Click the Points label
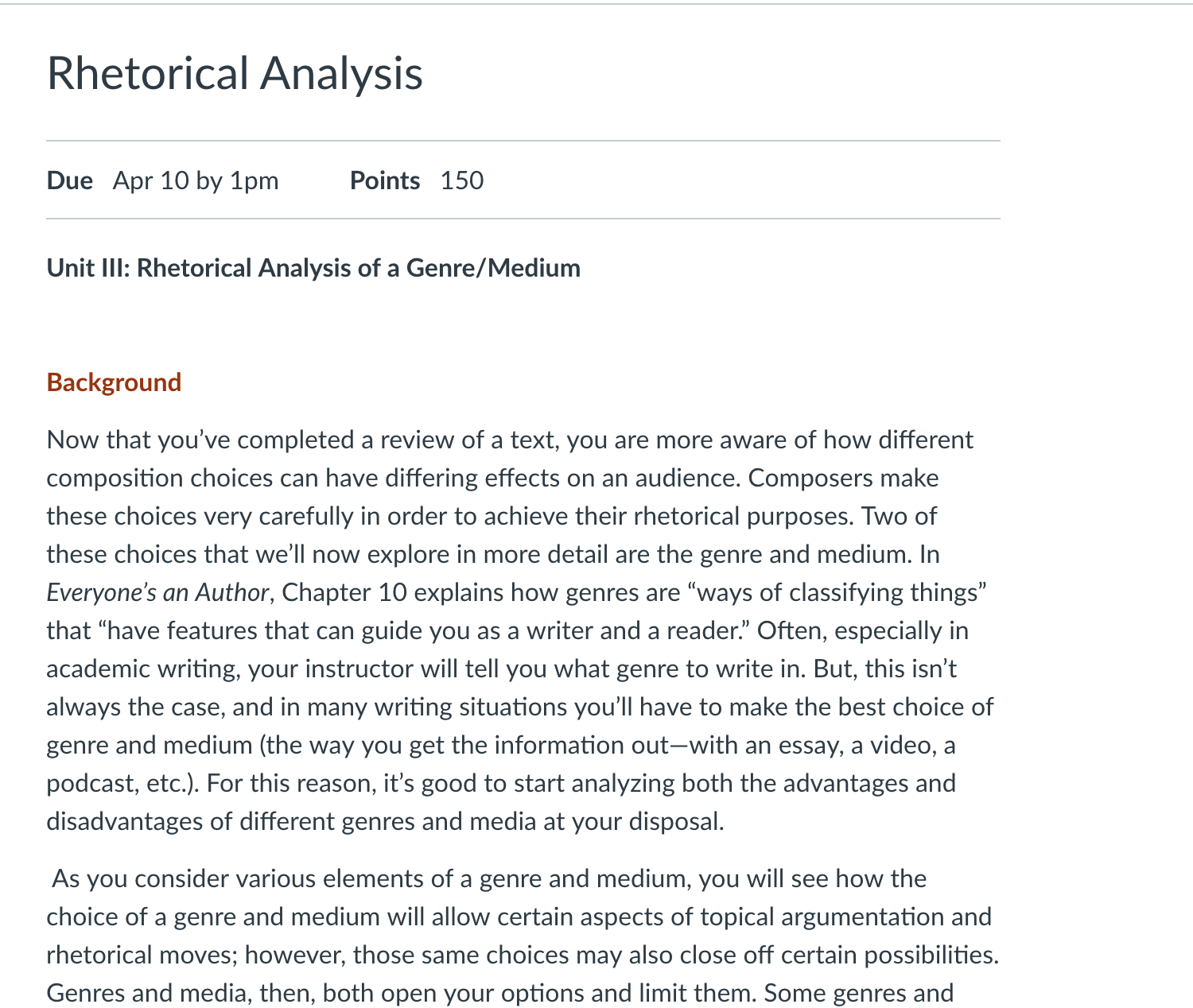 pos(385,180)
